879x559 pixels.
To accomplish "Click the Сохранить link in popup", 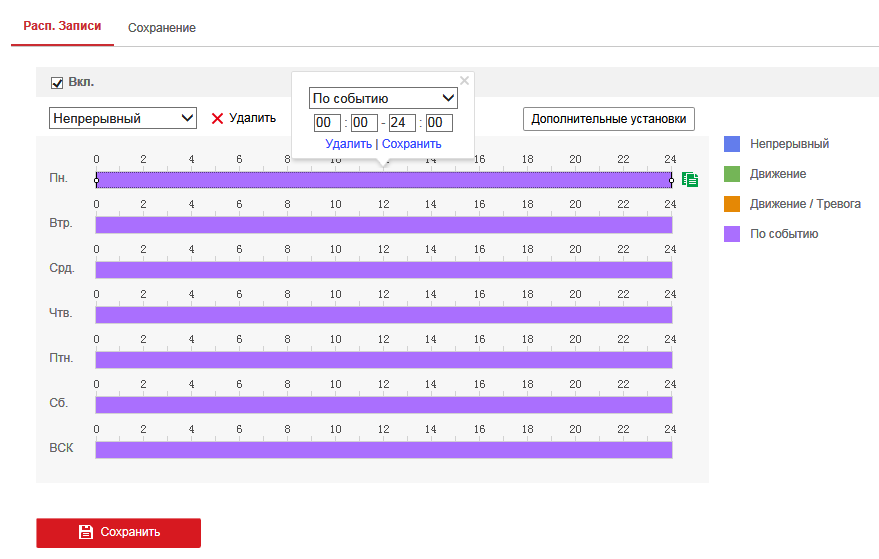I will point(411,144).
